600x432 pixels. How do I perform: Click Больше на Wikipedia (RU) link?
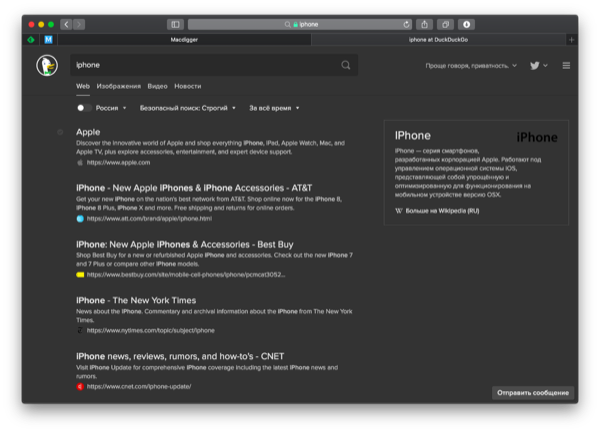(442, 211)
